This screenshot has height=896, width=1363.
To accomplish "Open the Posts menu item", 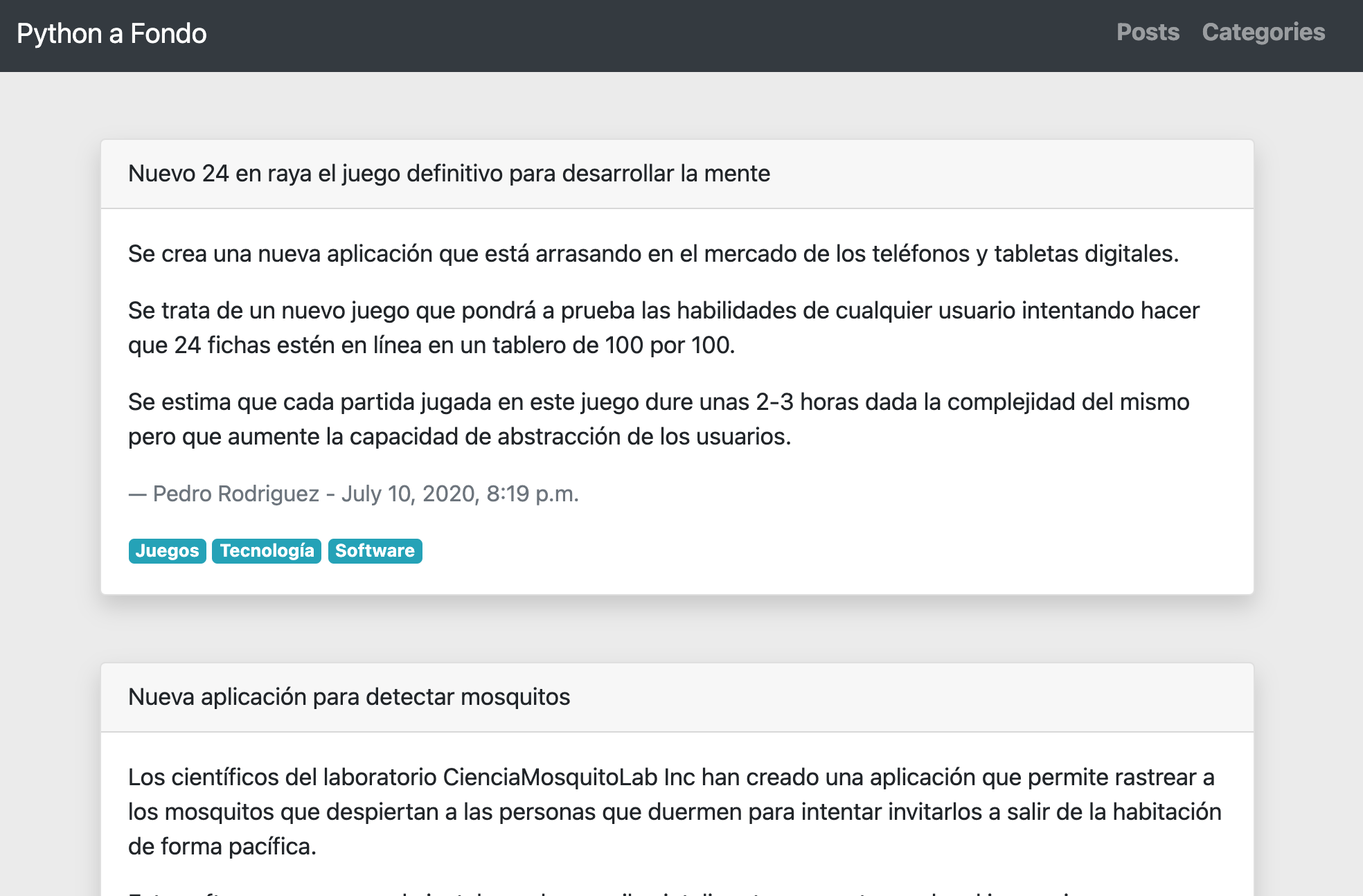I will coord(1148,33).
